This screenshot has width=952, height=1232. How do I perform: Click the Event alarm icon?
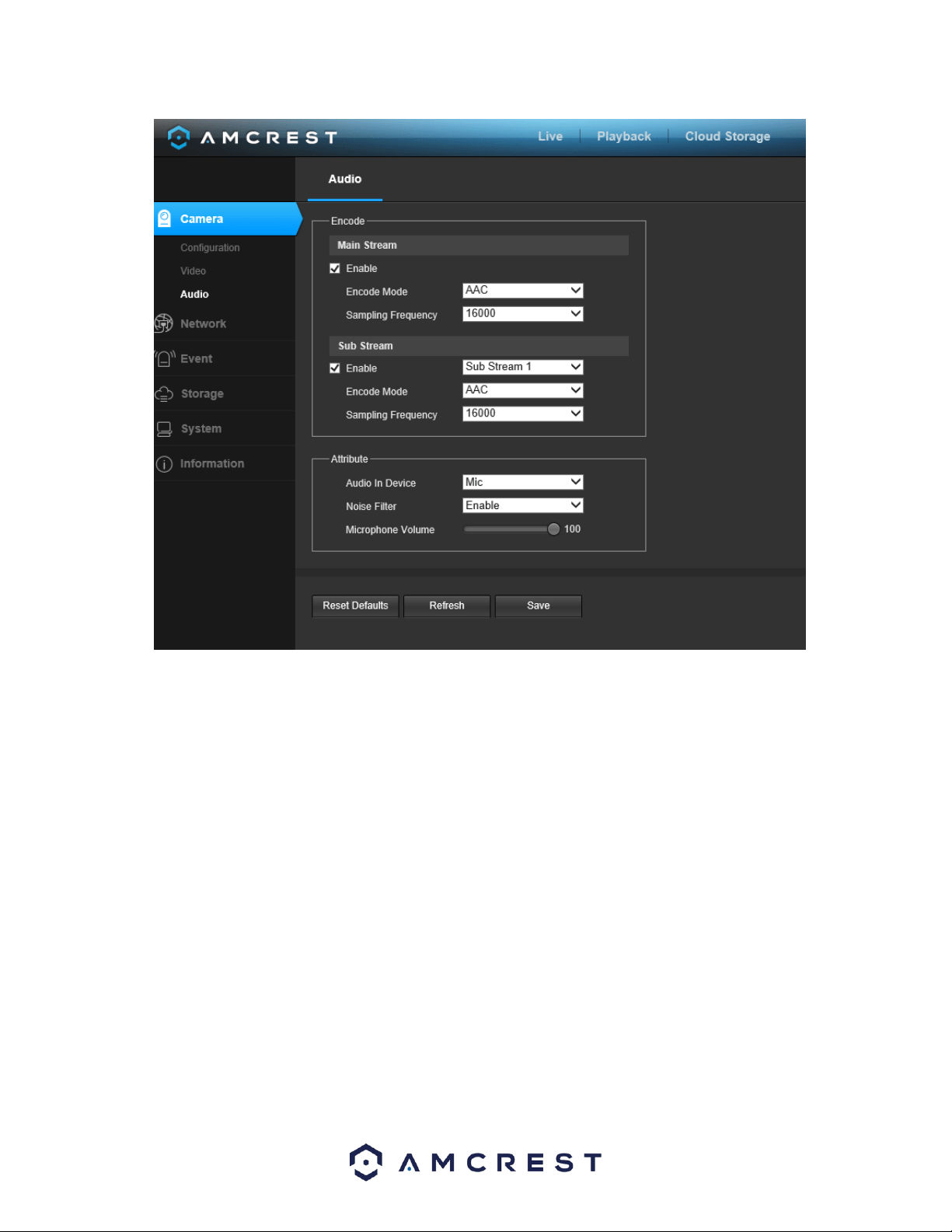(164, 358)
